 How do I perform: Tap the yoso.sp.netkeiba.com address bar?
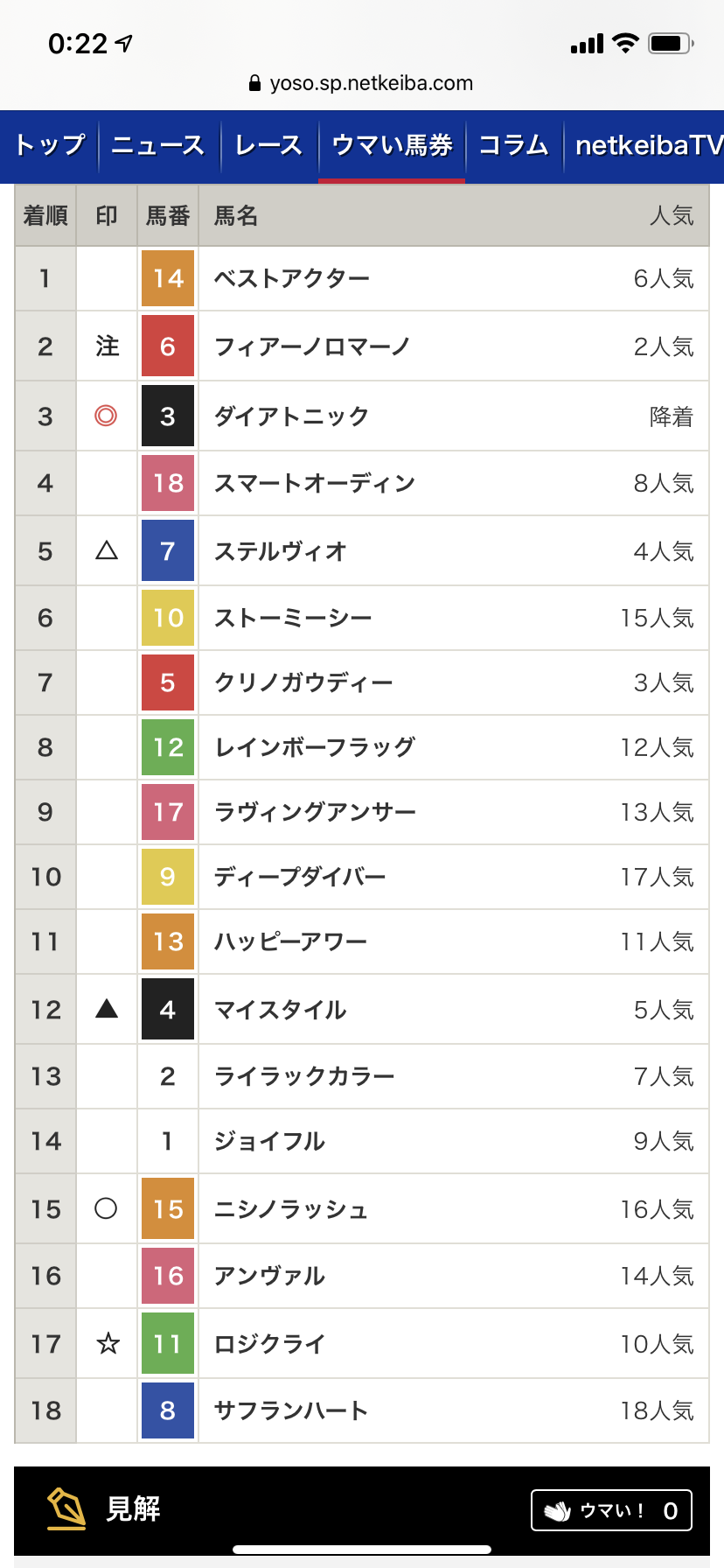click(x=361, y=83)
